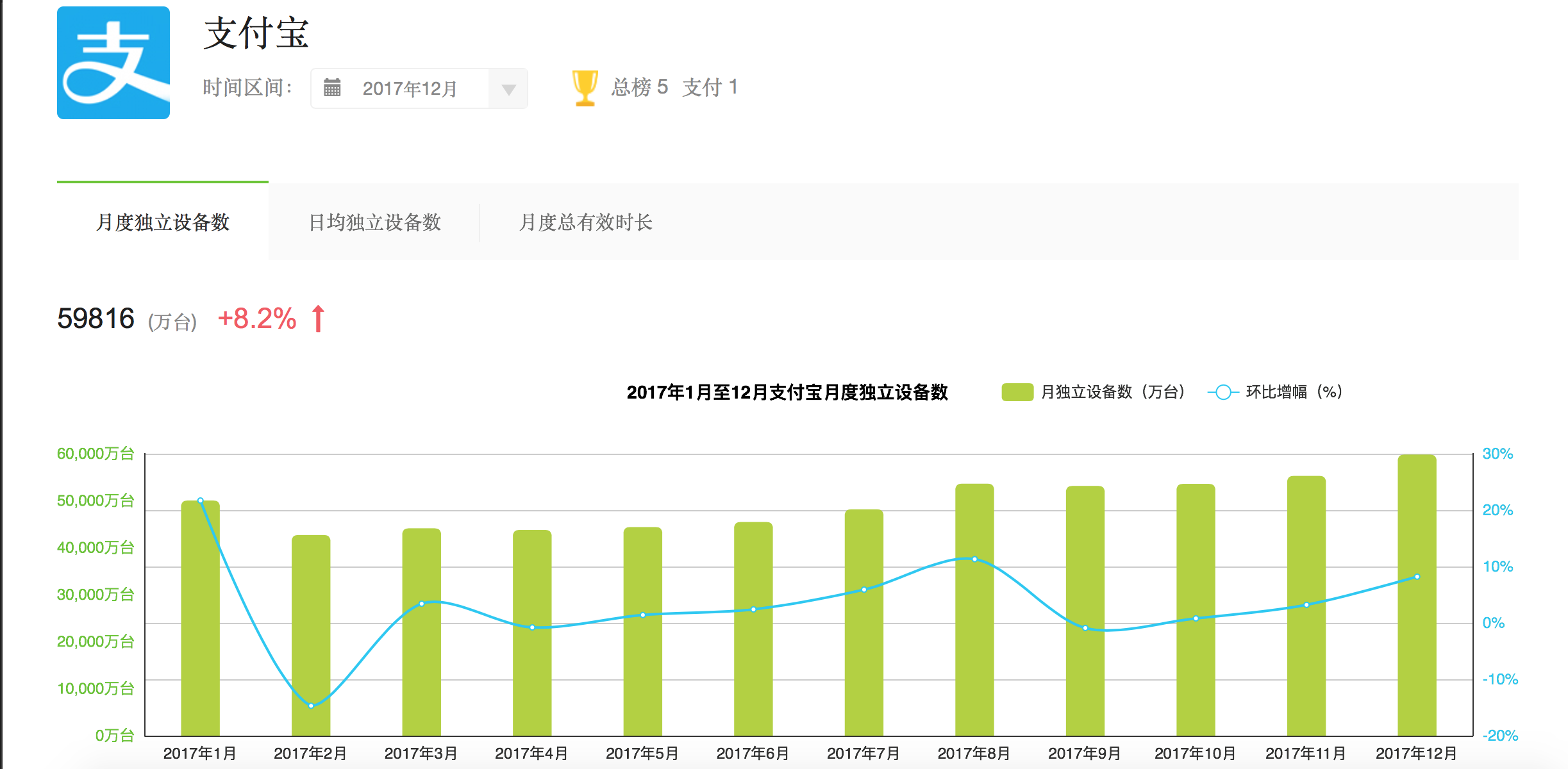Click the 支付宝 app title
This screenshot has width=1568, height=769.
point(256,33)
